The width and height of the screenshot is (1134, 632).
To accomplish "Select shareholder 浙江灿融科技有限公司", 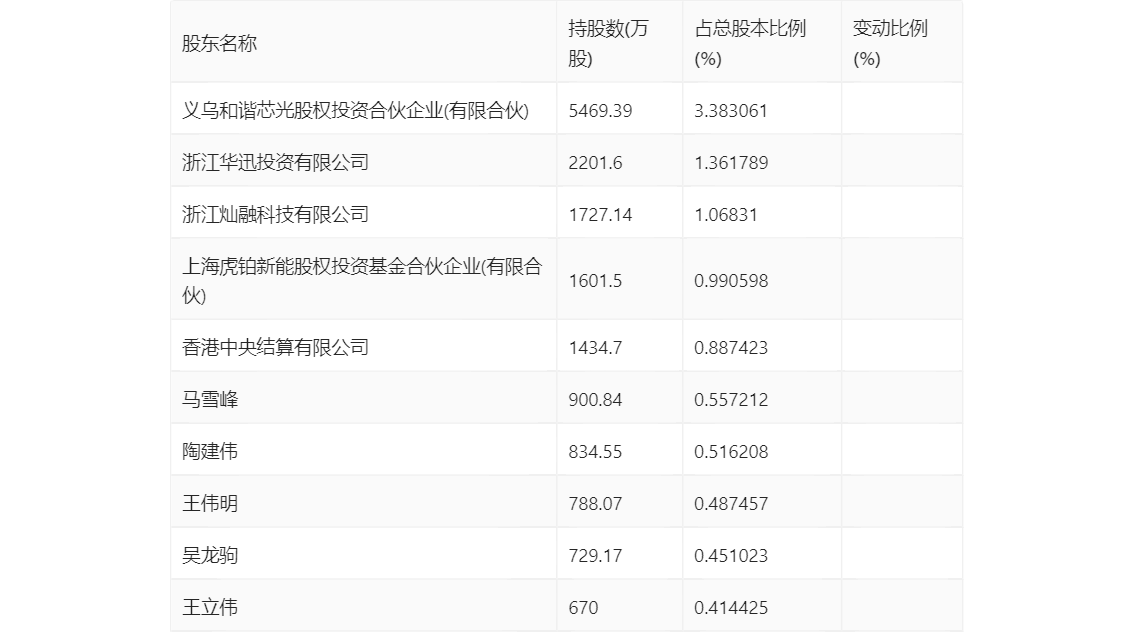I will click(x=275, y=215).
